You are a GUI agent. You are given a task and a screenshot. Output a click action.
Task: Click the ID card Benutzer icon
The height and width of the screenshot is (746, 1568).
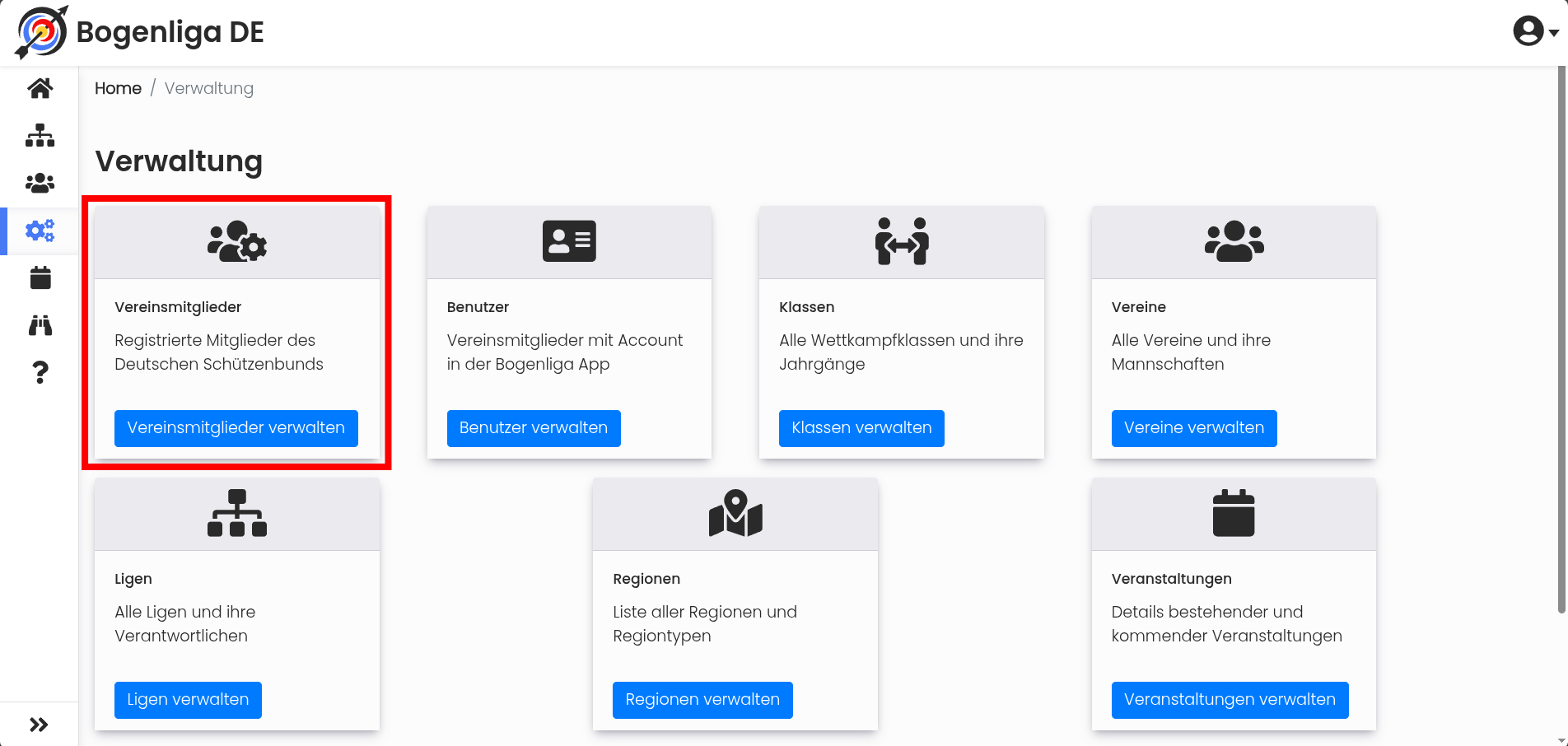[569, 241]
